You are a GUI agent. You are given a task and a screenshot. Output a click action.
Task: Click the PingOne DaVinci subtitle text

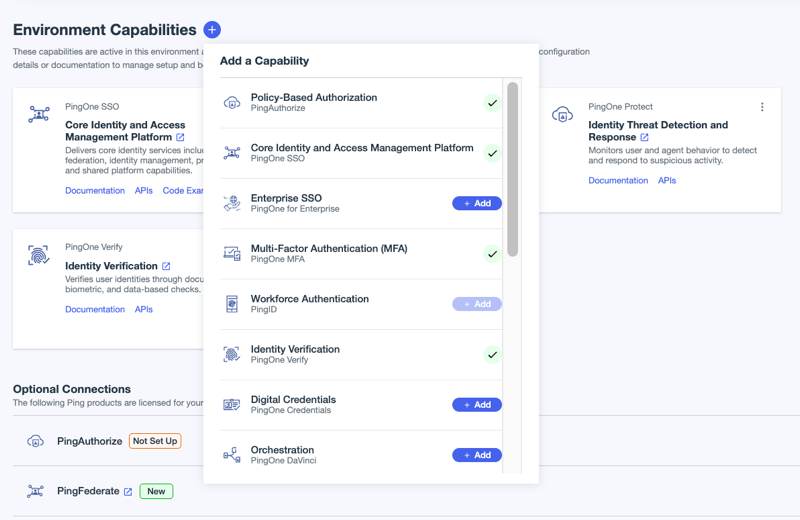pos(283,460)
